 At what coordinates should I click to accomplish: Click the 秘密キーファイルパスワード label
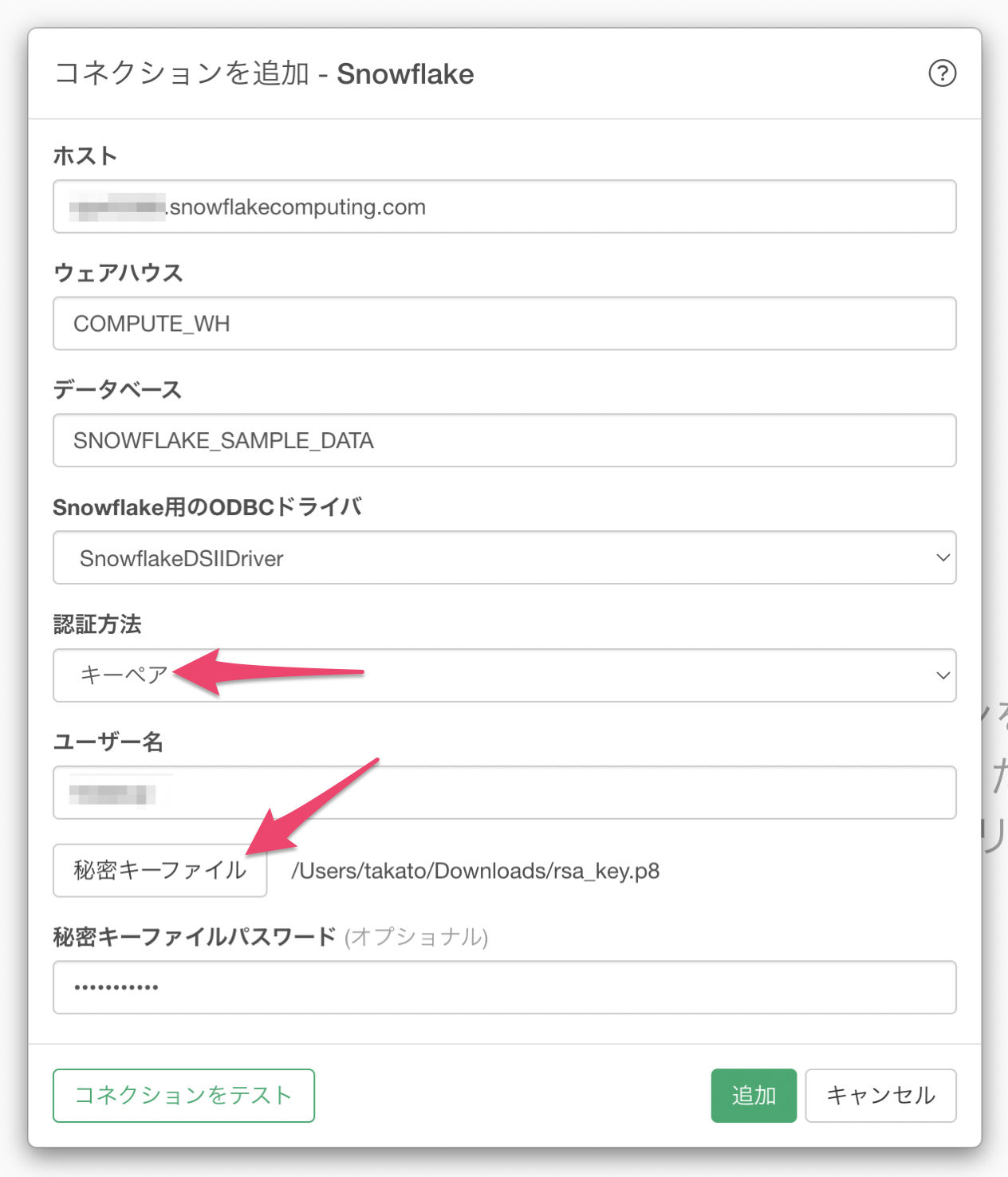click(195, 936)
